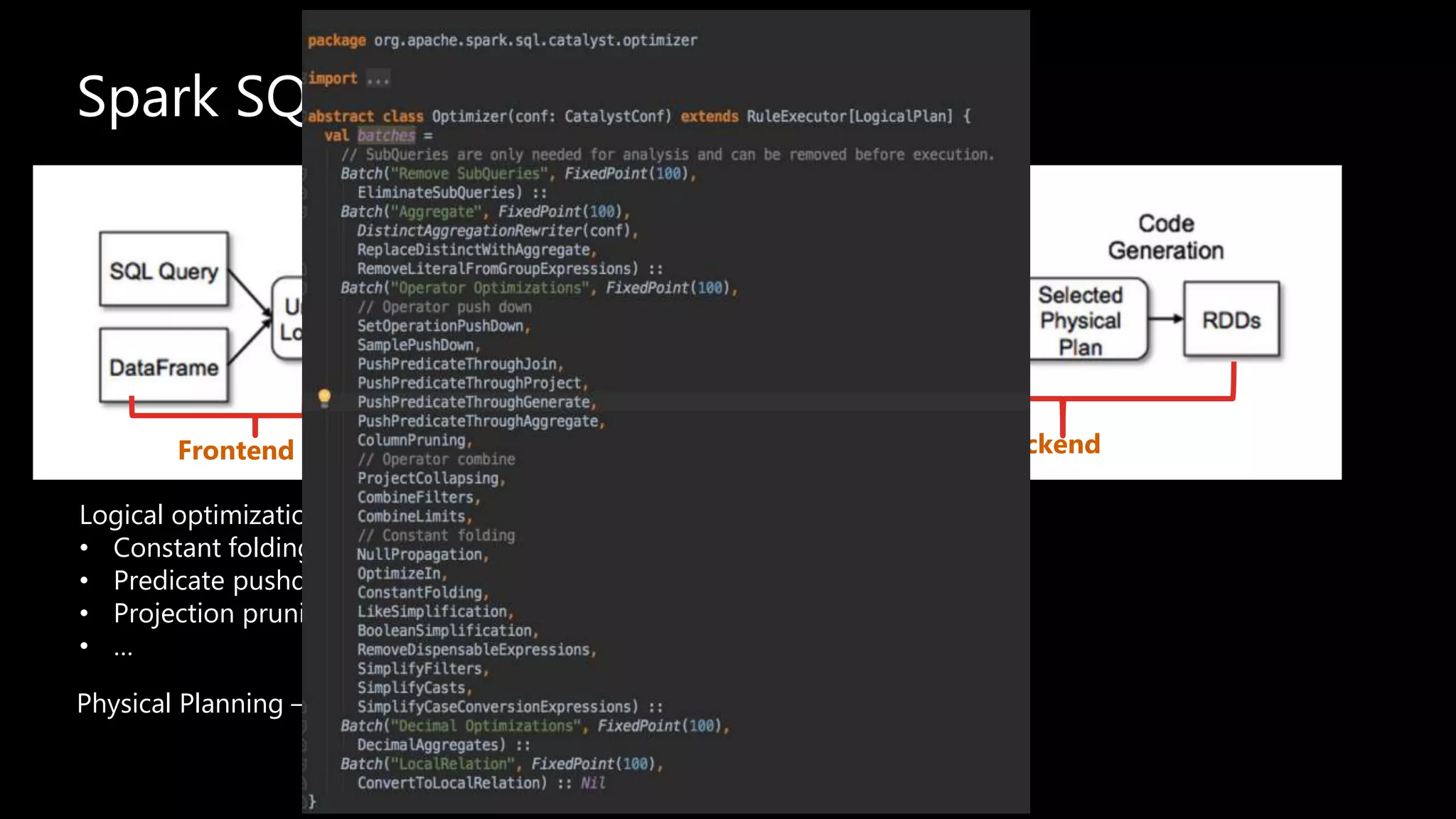
Task: Click 'RemoveLiteralFromGroupExpressions' rule
Action: 494,269
